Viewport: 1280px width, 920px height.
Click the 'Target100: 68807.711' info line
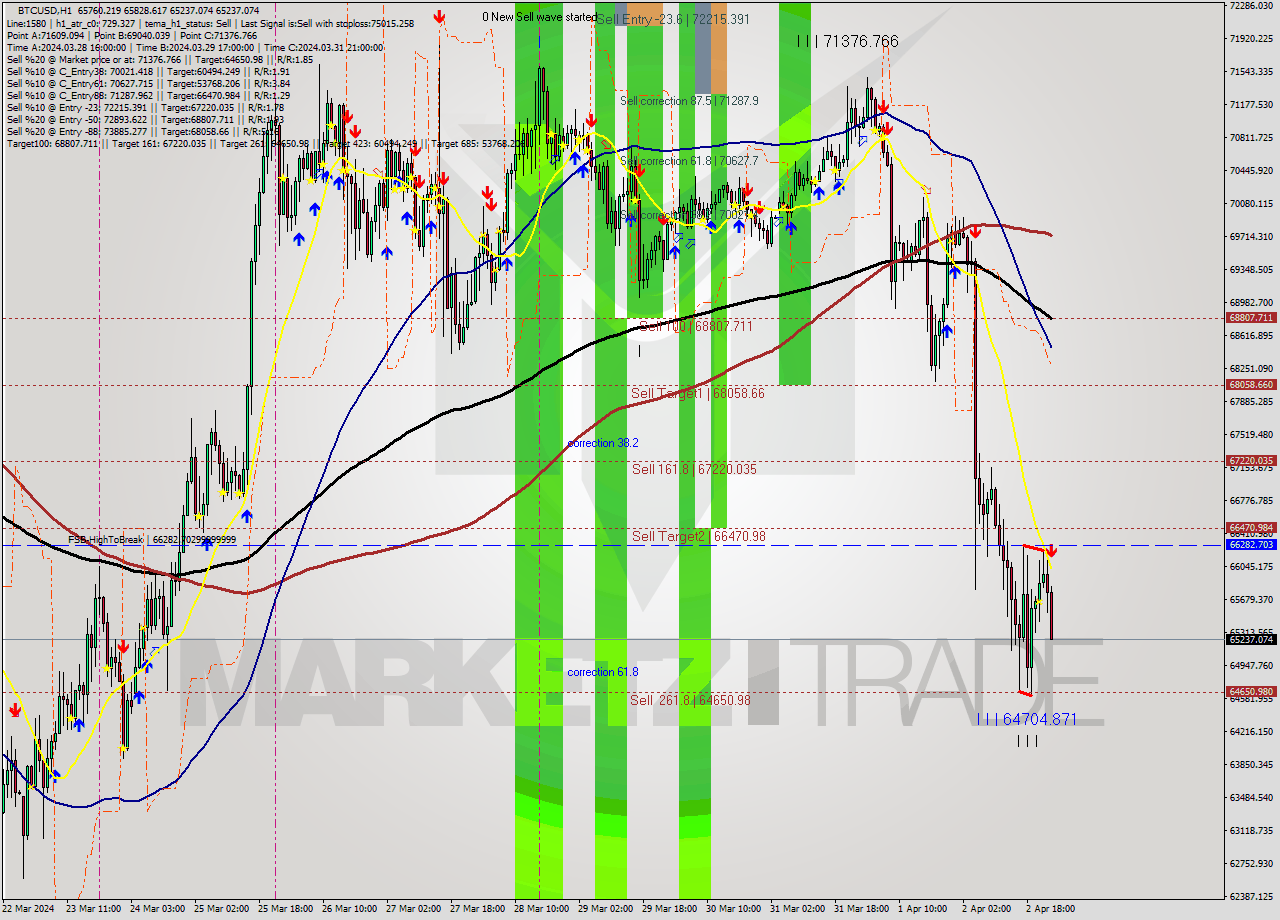click(270, 144)
